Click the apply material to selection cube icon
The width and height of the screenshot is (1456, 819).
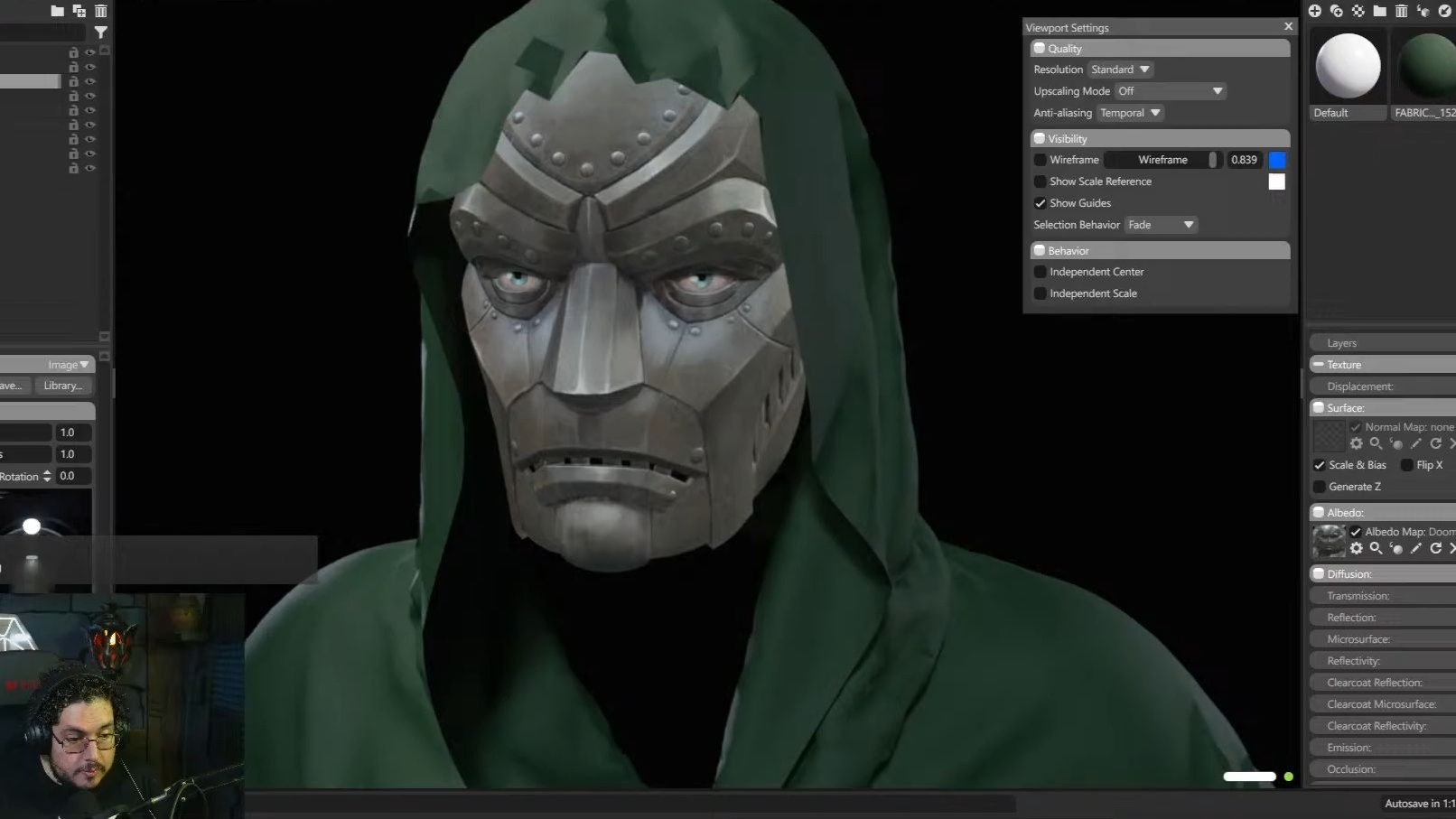point(1423,11)
